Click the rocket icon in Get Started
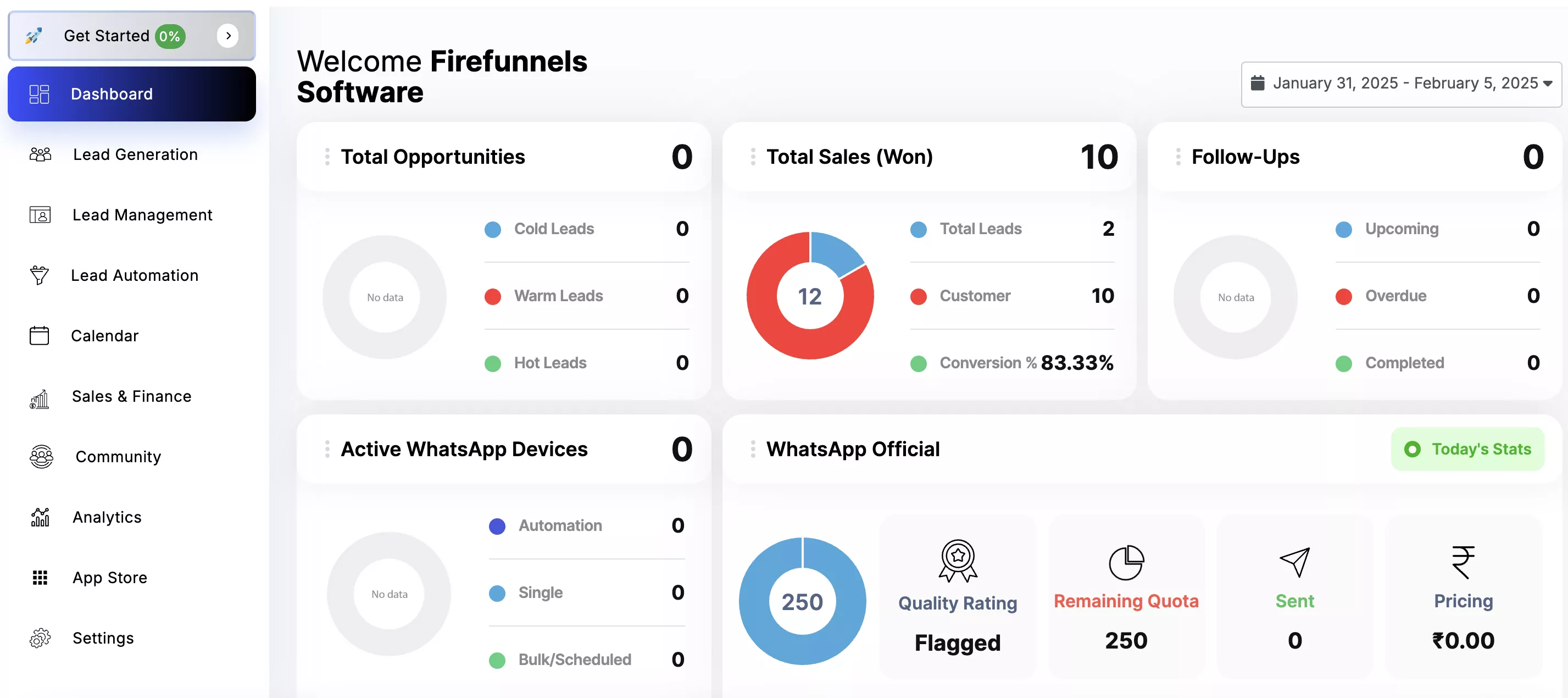This screenshot has width=1568, height=698. click(x=34, y=36)
